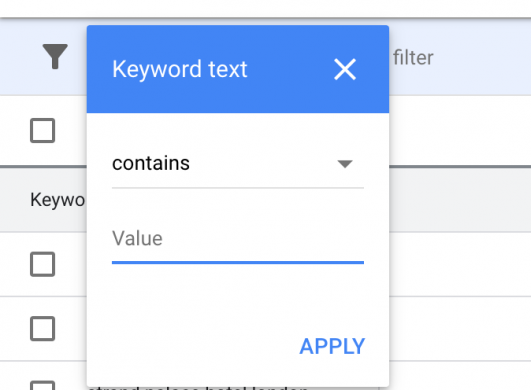Viewport: 531px width, 390px height.
Task: Focus the Value input field
Action: click(238, 239)
